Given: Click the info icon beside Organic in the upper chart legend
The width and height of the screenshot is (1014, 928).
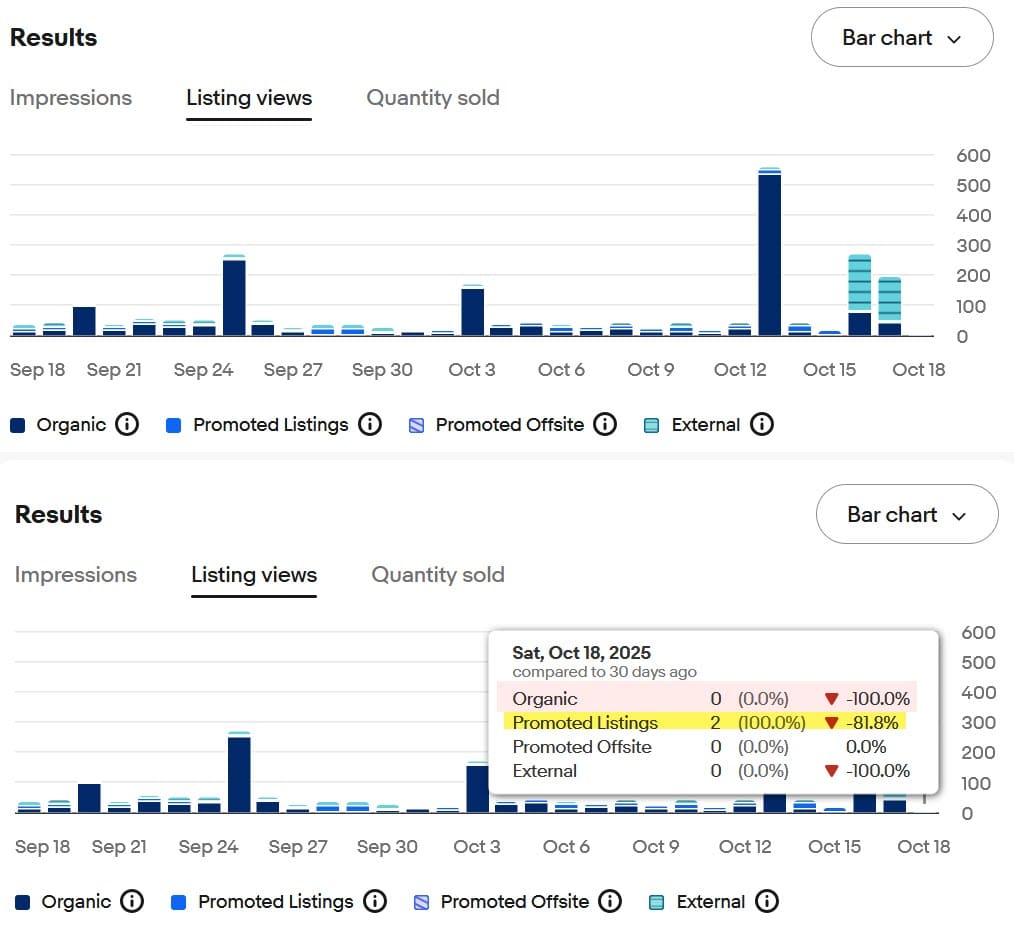Looking at the screenshot, I should [127, 425].
